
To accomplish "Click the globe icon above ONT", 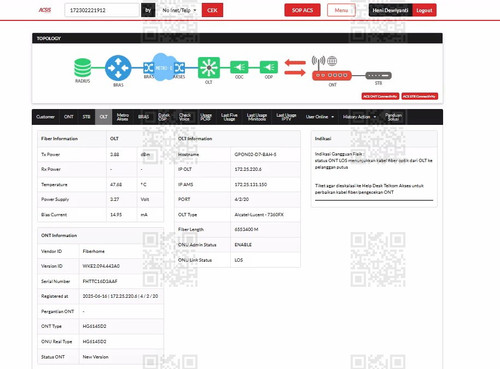I will click(332, 61).
